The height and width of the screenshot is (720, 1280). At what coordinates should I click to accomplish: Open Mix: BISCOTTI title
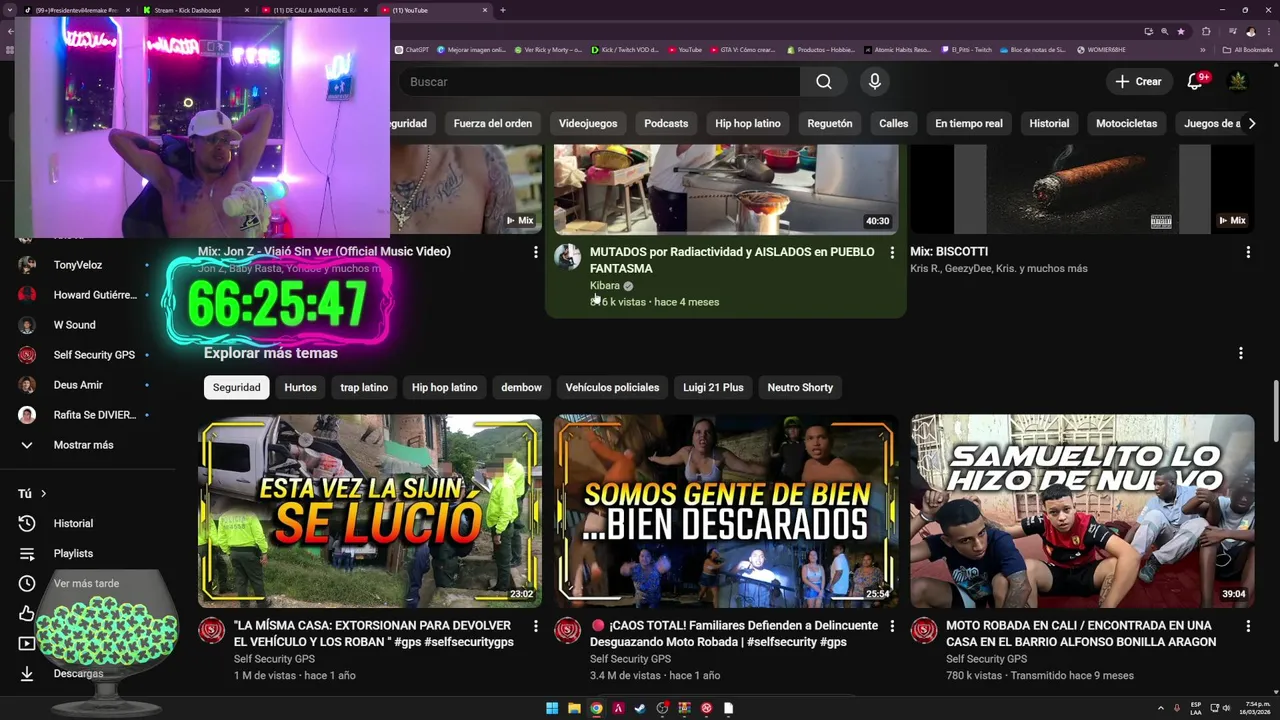tap(949, 252)
